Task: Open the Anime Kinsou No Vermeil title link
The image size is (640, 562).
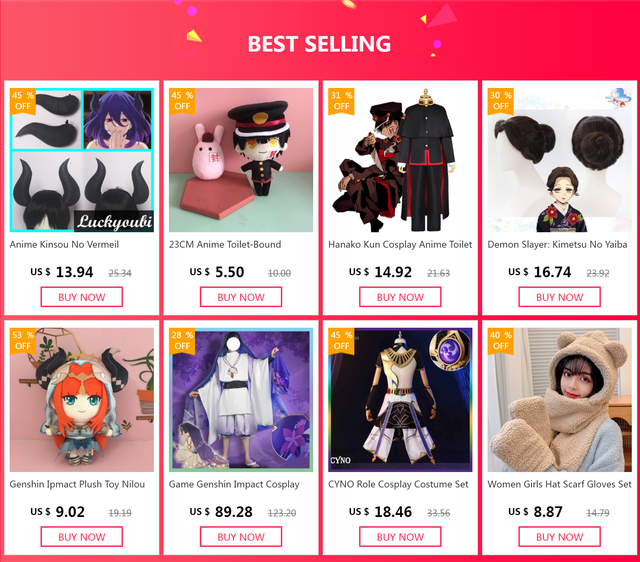Action: point(64,244)
